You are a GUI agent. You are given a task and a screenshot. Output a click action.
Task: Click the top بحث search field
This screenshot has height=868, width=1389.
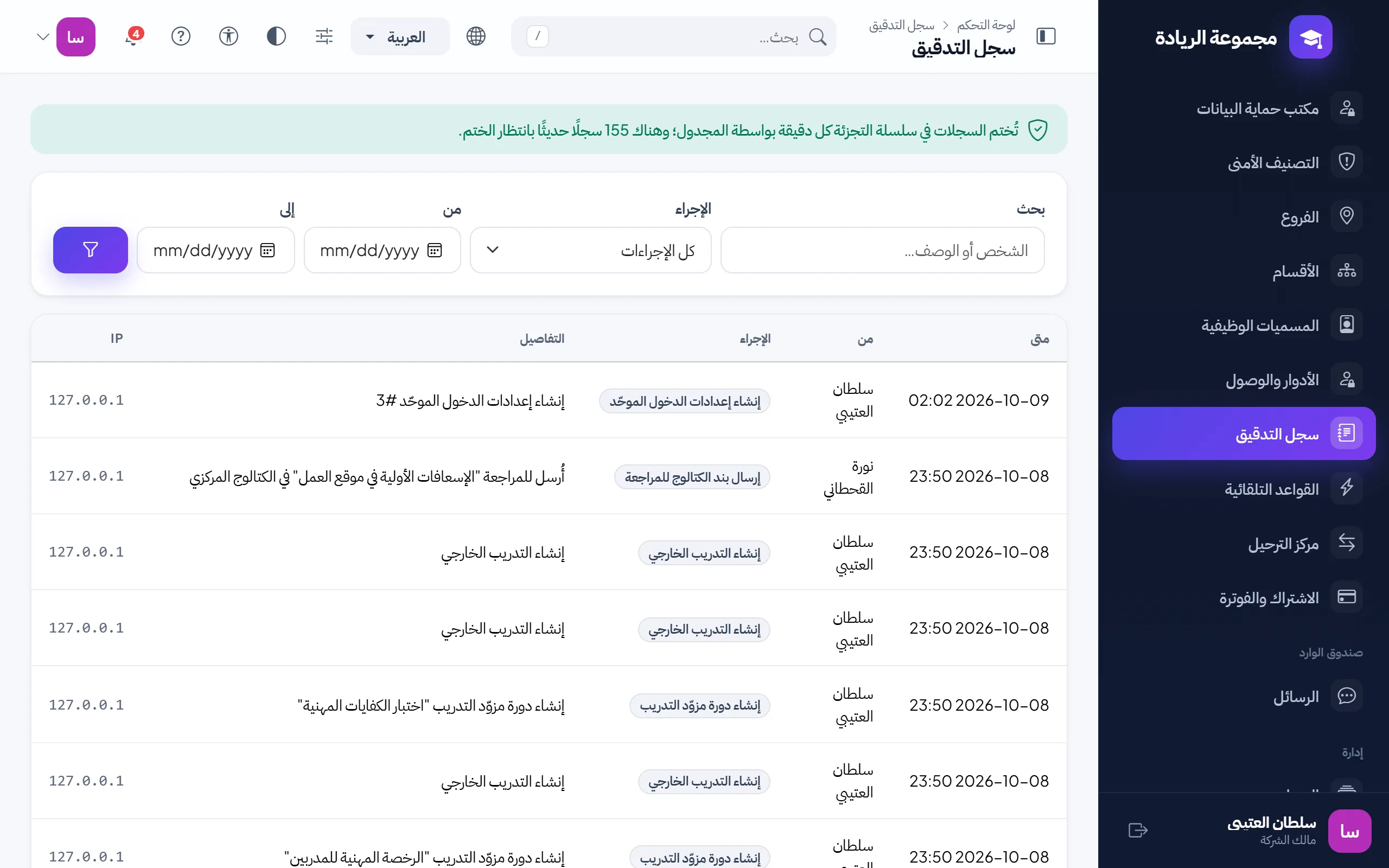673,37
